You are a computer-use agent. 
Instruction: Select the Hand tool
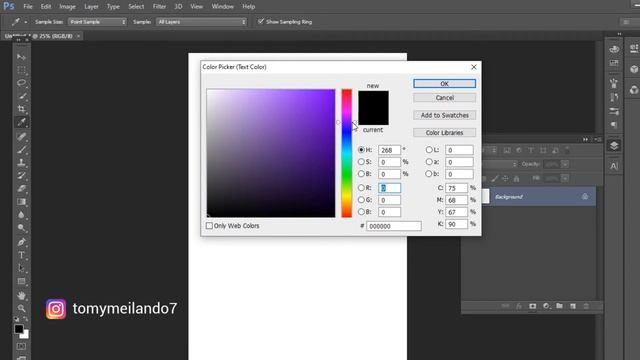click(x=21, y=295)
